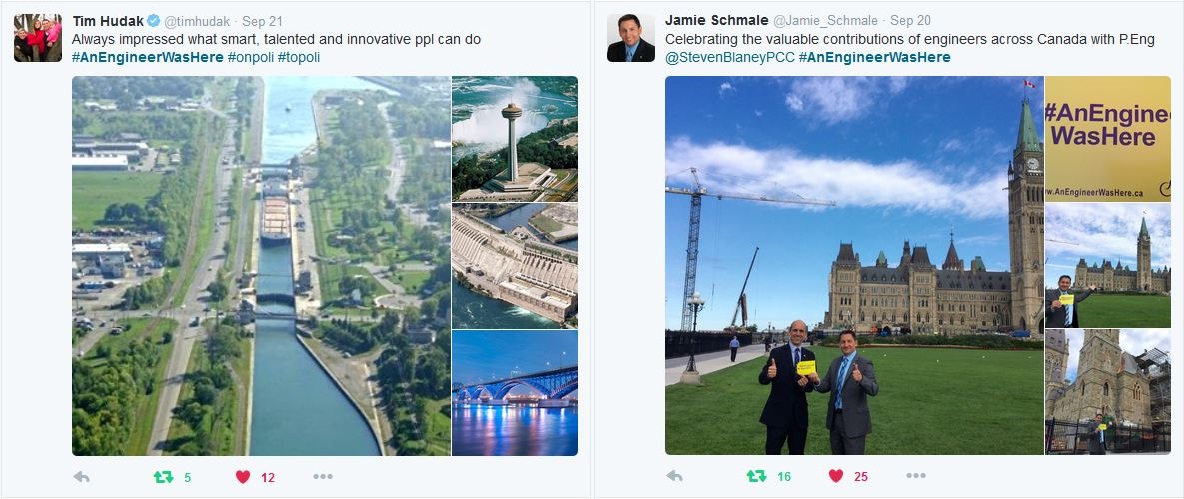Open the Tim Hudak name link
This screenshot has width=1184, height=499.
(x=108, y=20)
